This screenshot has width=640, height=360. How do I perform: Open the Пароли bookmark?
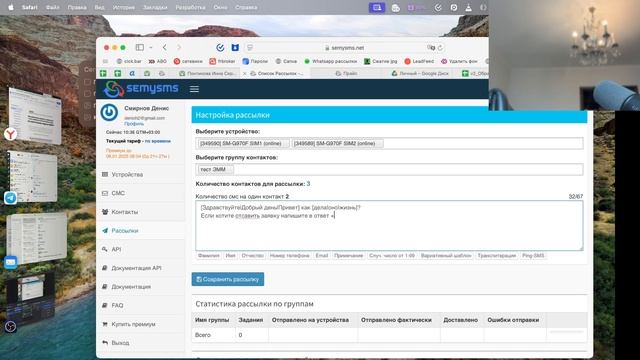(255, 61)
